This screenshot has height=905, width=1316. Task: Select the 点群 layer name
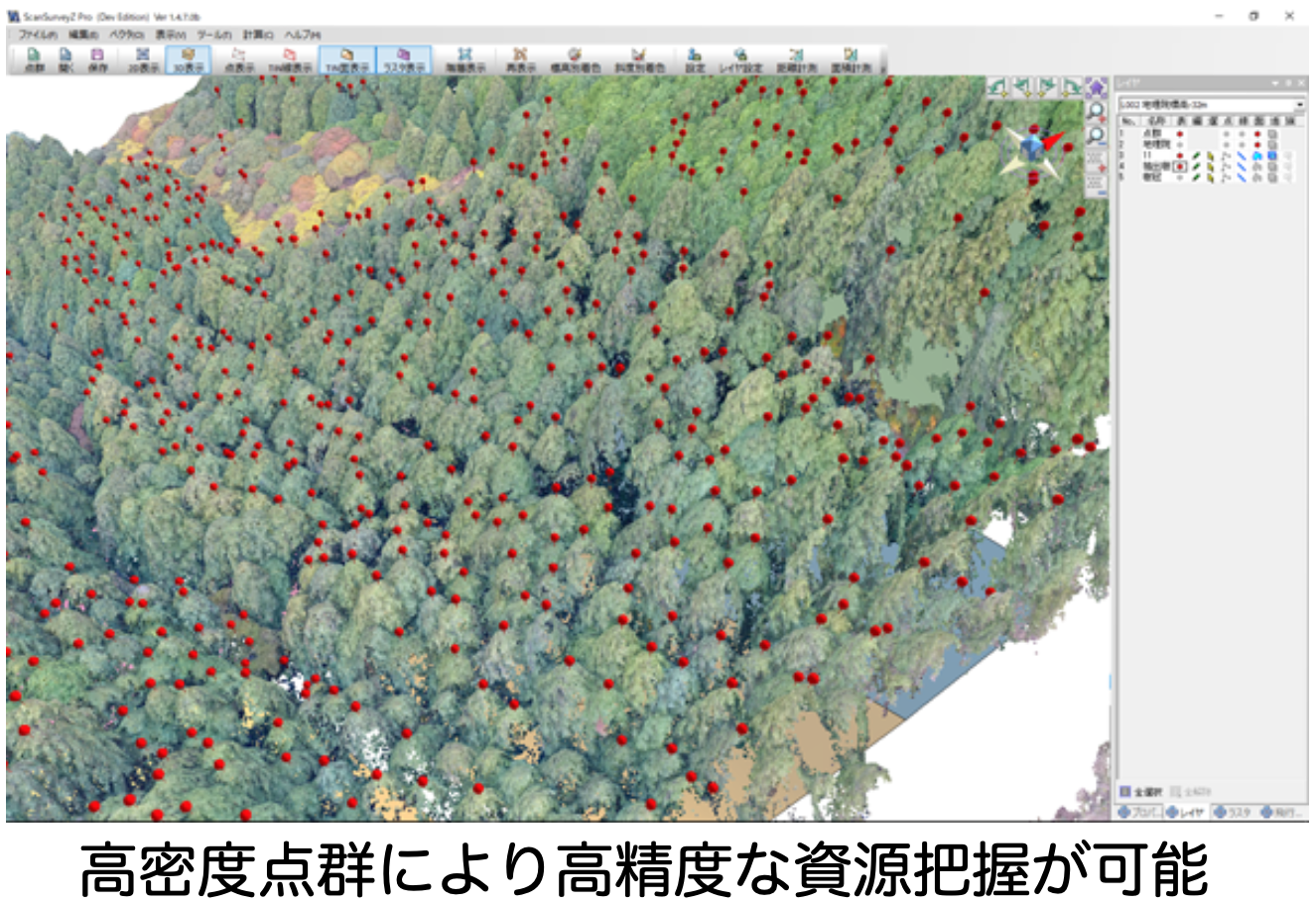(x=1152, y=134)
